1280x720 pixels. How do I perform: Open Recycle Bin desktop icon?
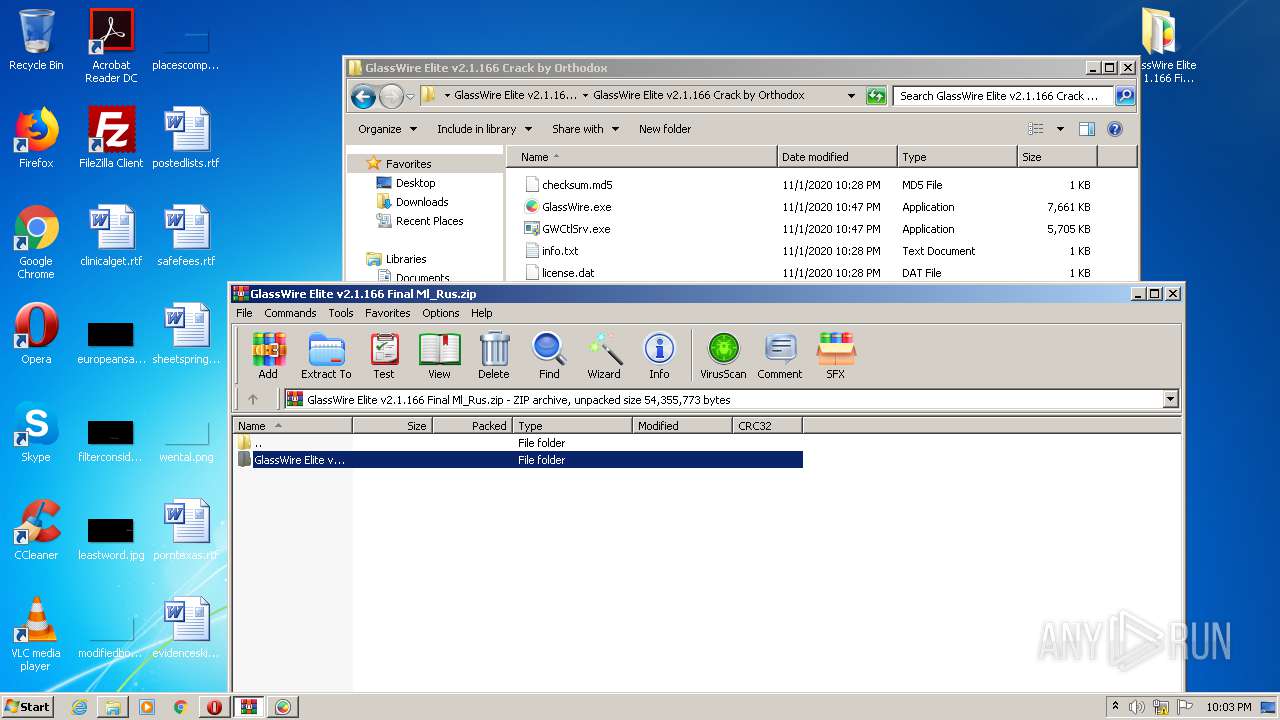click(x=36, y=40)
